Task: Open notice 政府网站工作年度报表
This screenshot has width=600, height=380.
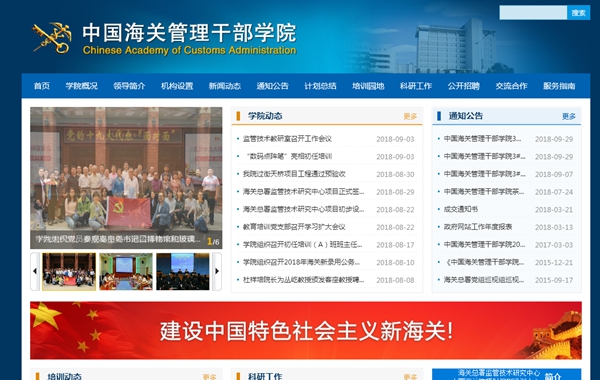Action: pyautogui.click(x=478, y=227)
